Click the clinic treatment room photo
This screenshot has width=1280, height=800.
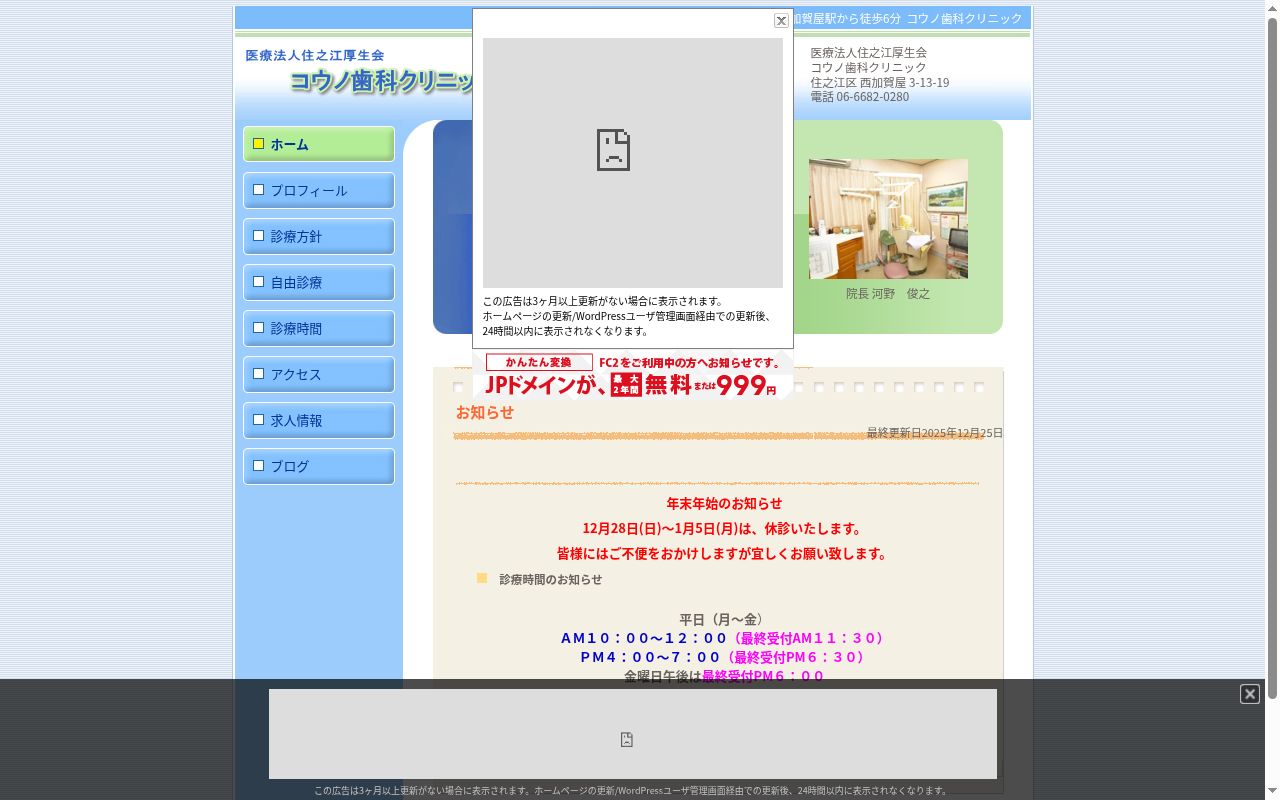888,218
